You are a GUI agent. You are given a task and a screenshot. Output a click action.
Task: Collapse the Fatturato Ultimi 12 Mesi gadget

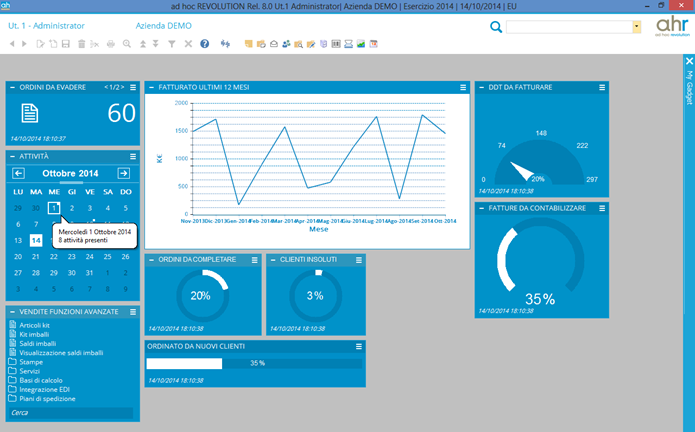click(x=151, y=88)
